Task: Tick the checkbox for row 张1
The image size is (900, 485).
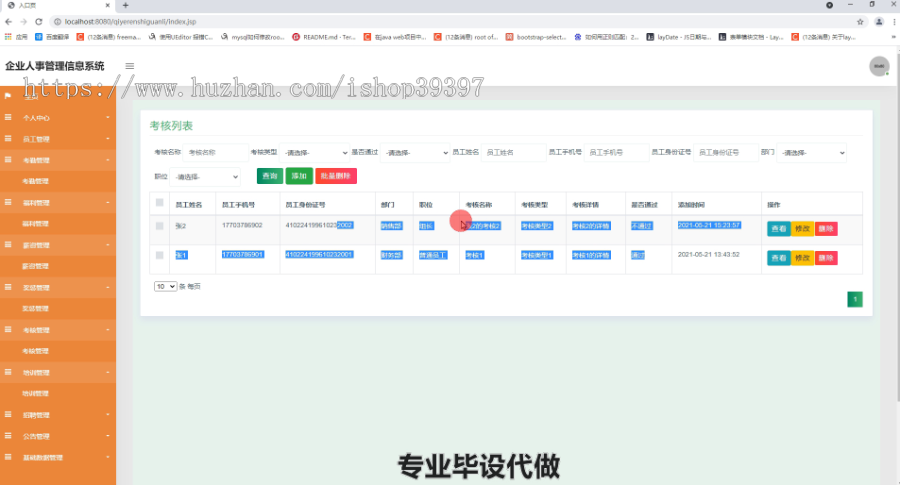Action: [160, 255]
